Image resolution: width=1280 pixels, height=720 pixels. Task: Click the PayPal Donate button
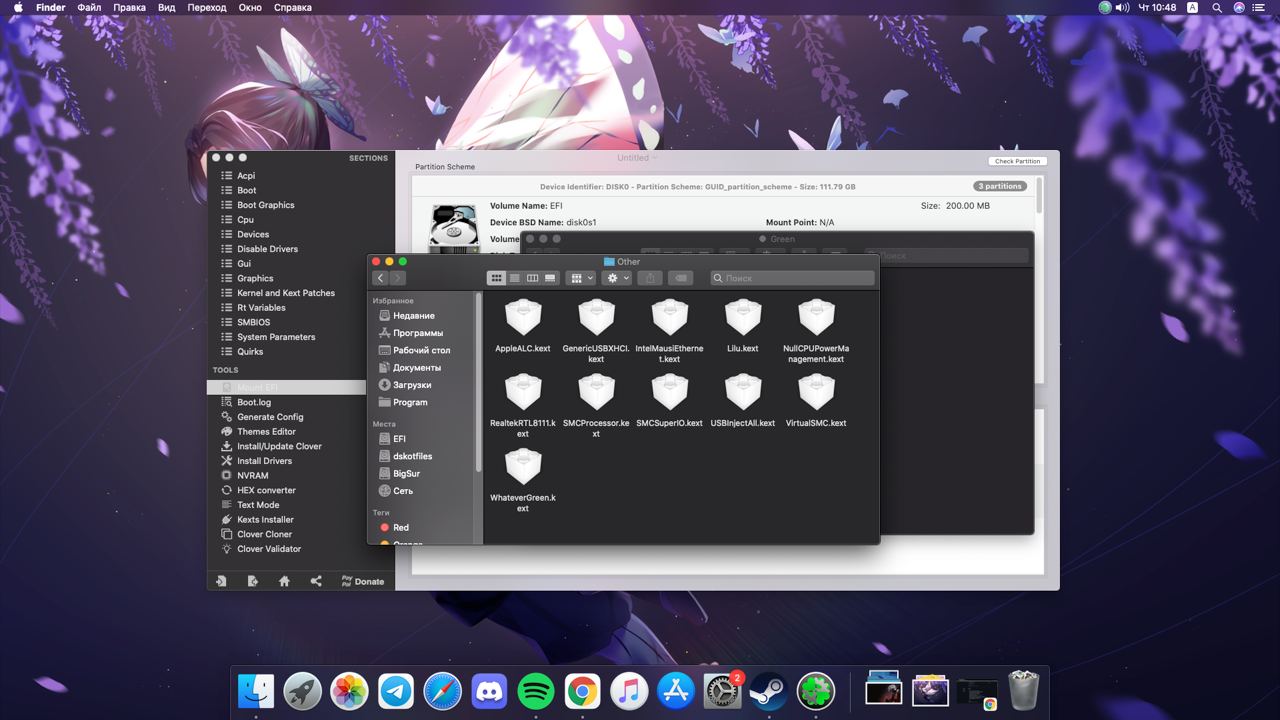(x=363, y=581)
